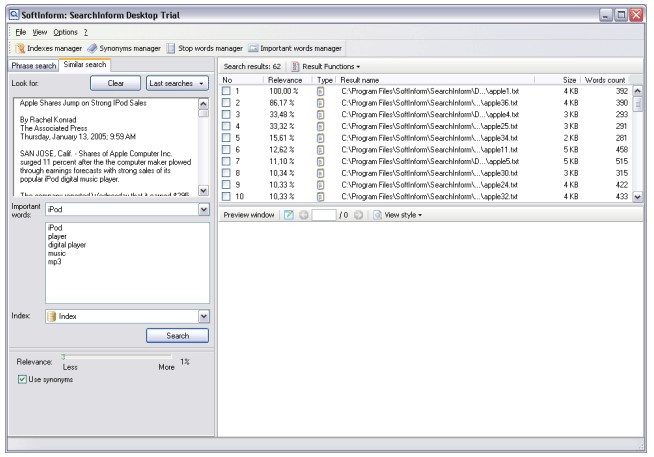Open the Indexes manager toolbar icon

(20, 48)
